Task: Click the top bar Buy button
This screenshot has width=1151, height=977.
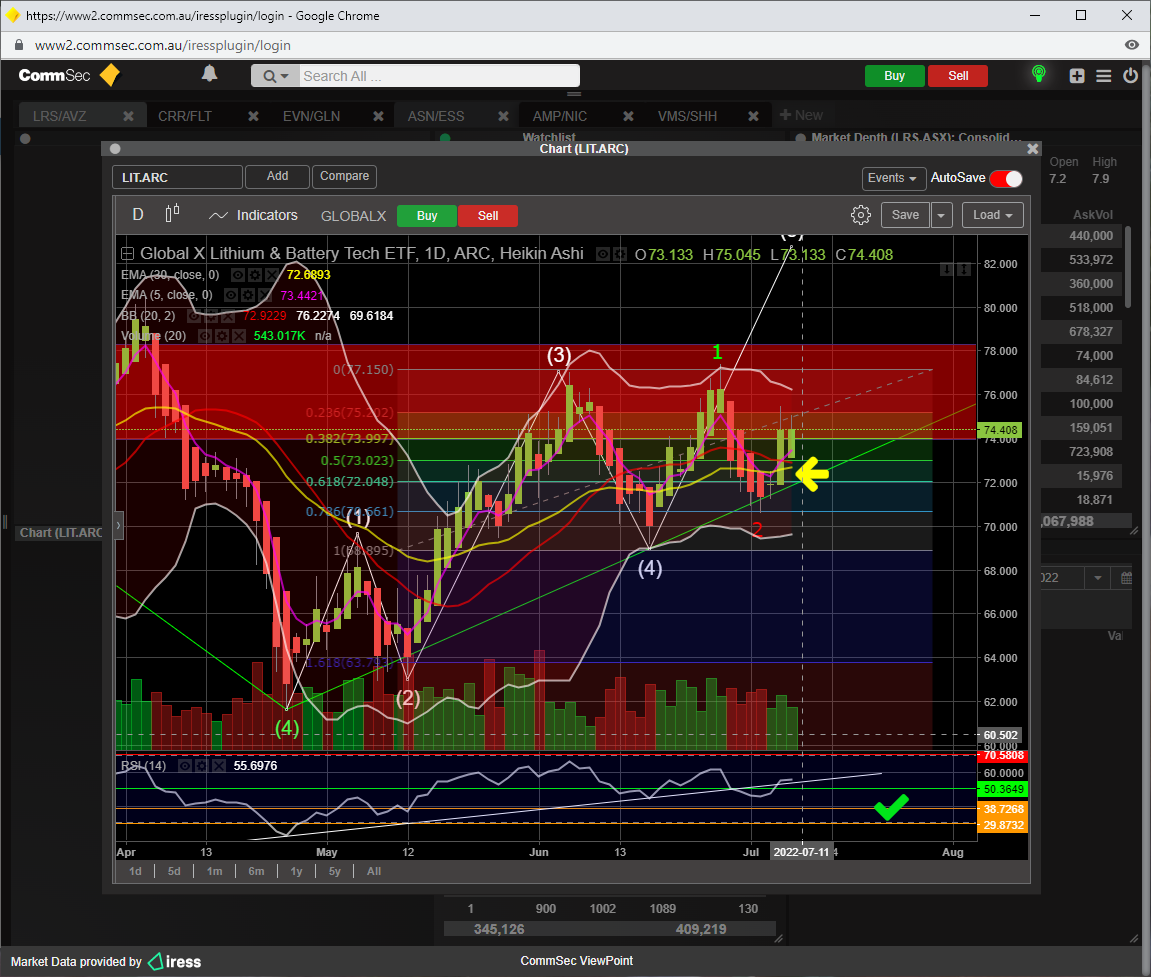Action: pyautogui.click(x=894, y=76)
